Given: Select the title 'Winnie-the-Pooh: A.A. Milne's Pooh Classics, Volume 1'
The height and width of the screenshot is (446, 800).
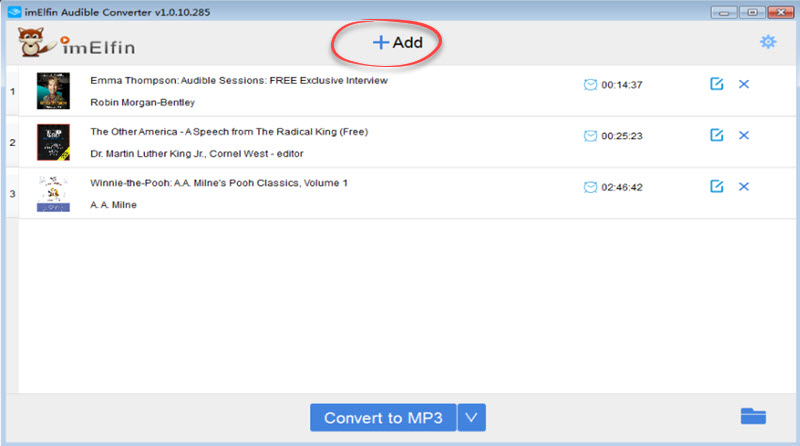Looking at the screenshot, I should click(219, 183).
